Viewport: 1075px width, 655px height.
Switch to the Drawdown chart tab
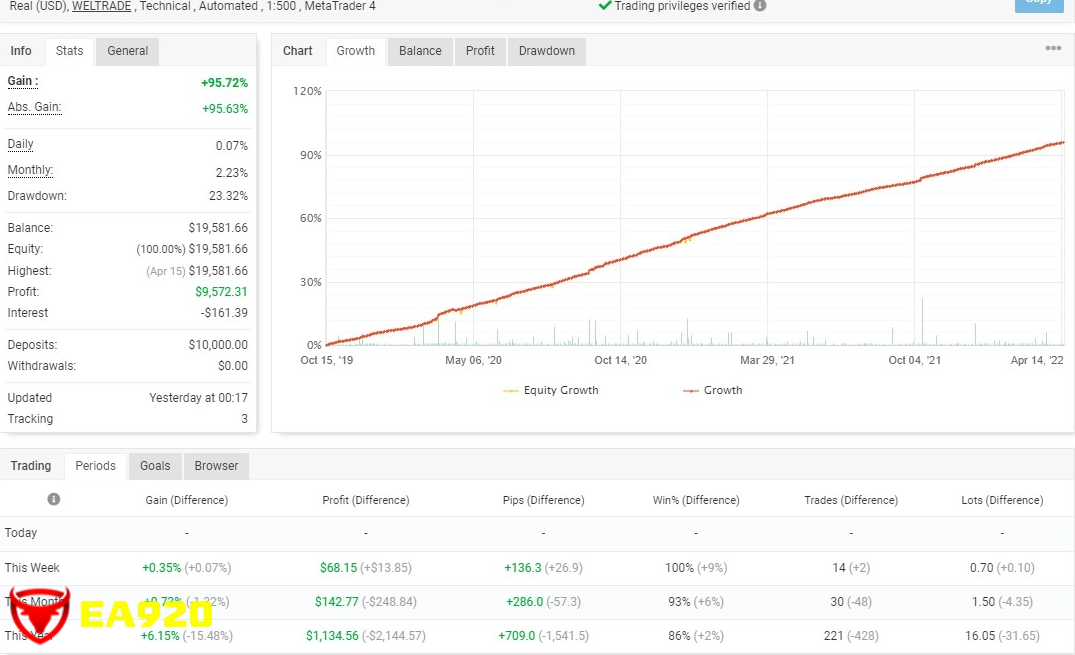[547, 51]
